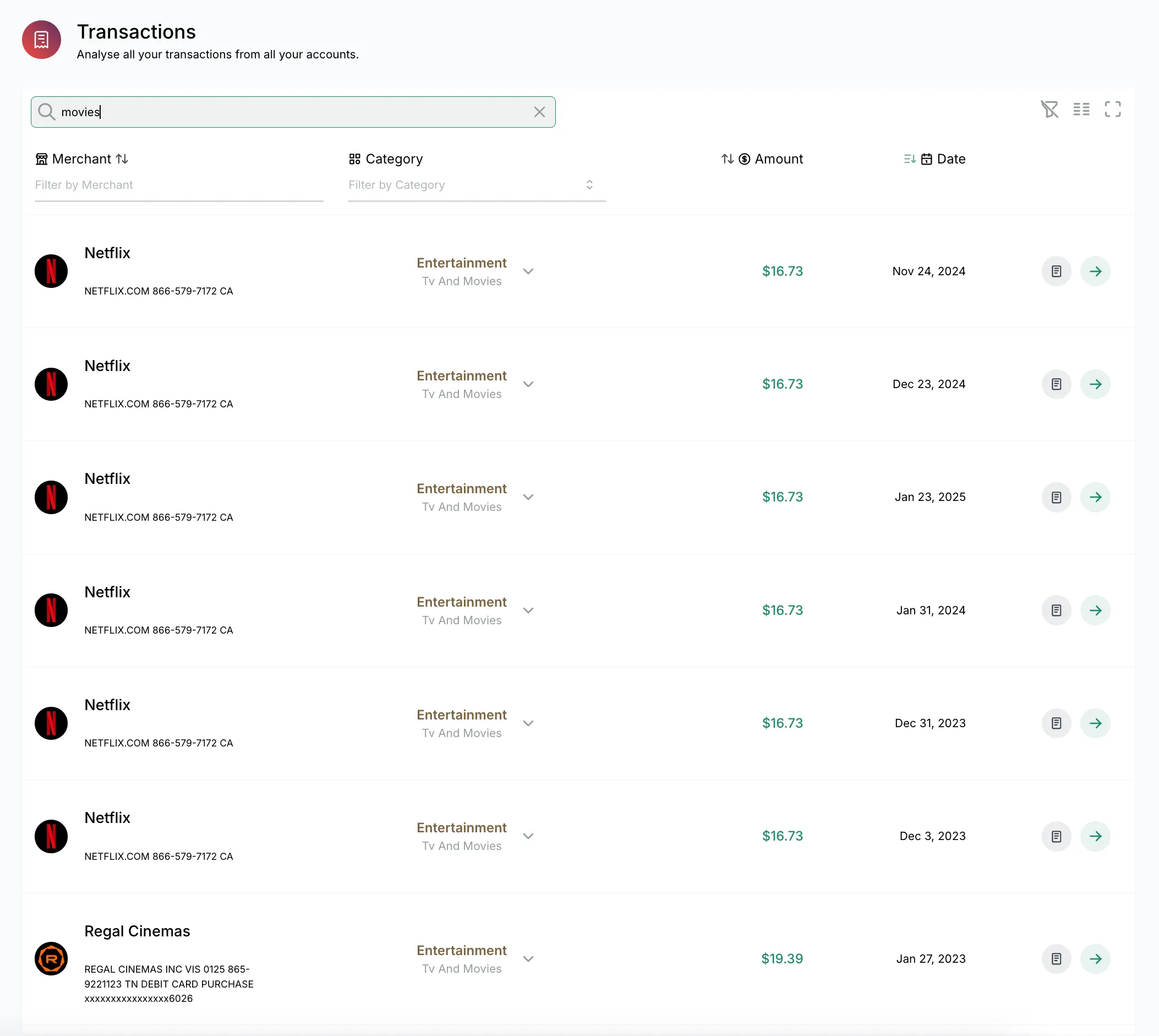This screenshot has height=1036, width=1159.
Task: Go to Nov 24, 2024 transaction arrow
Action: click(1095, 271)
